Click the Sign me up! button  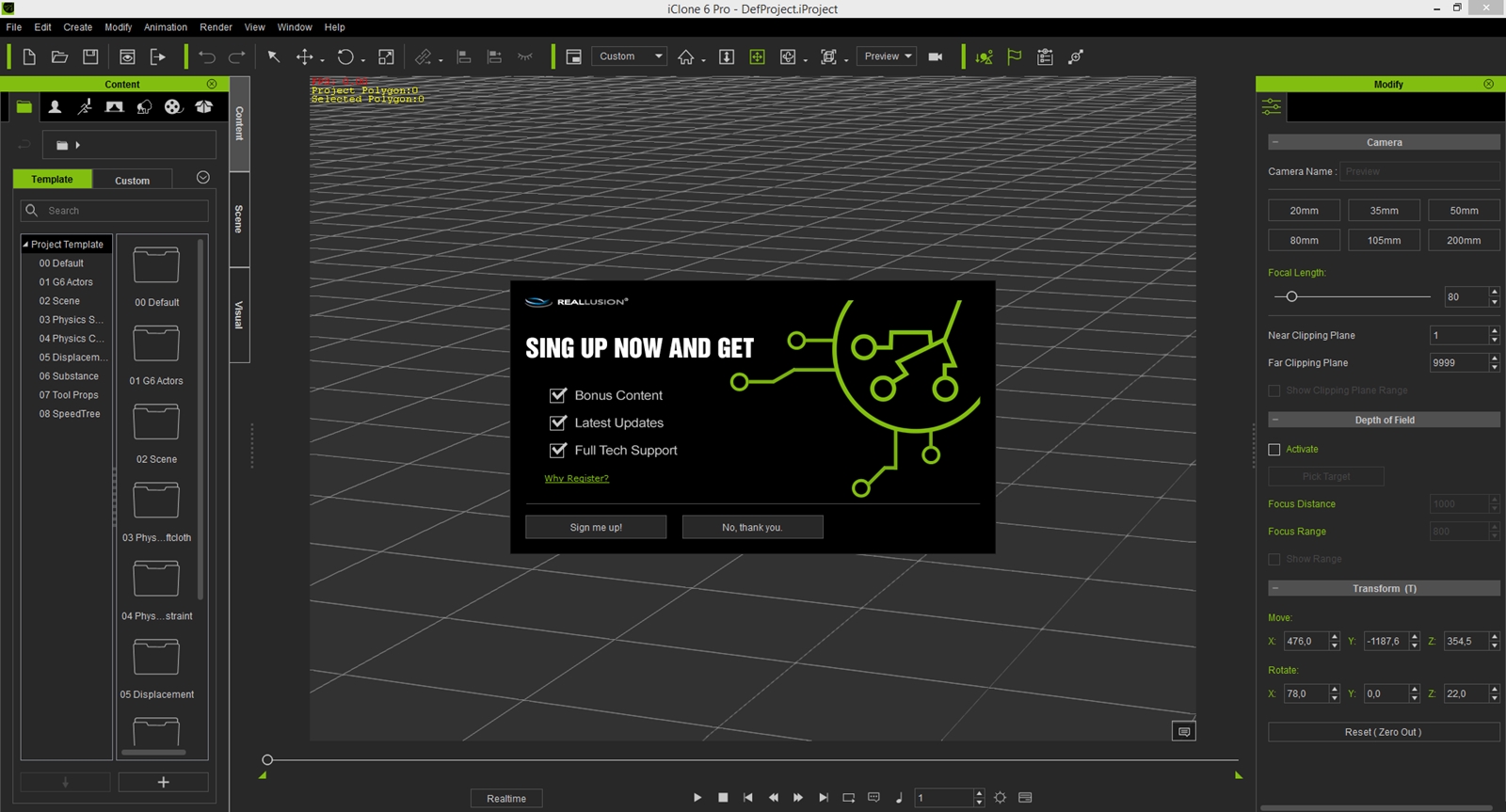coord(596,527)
